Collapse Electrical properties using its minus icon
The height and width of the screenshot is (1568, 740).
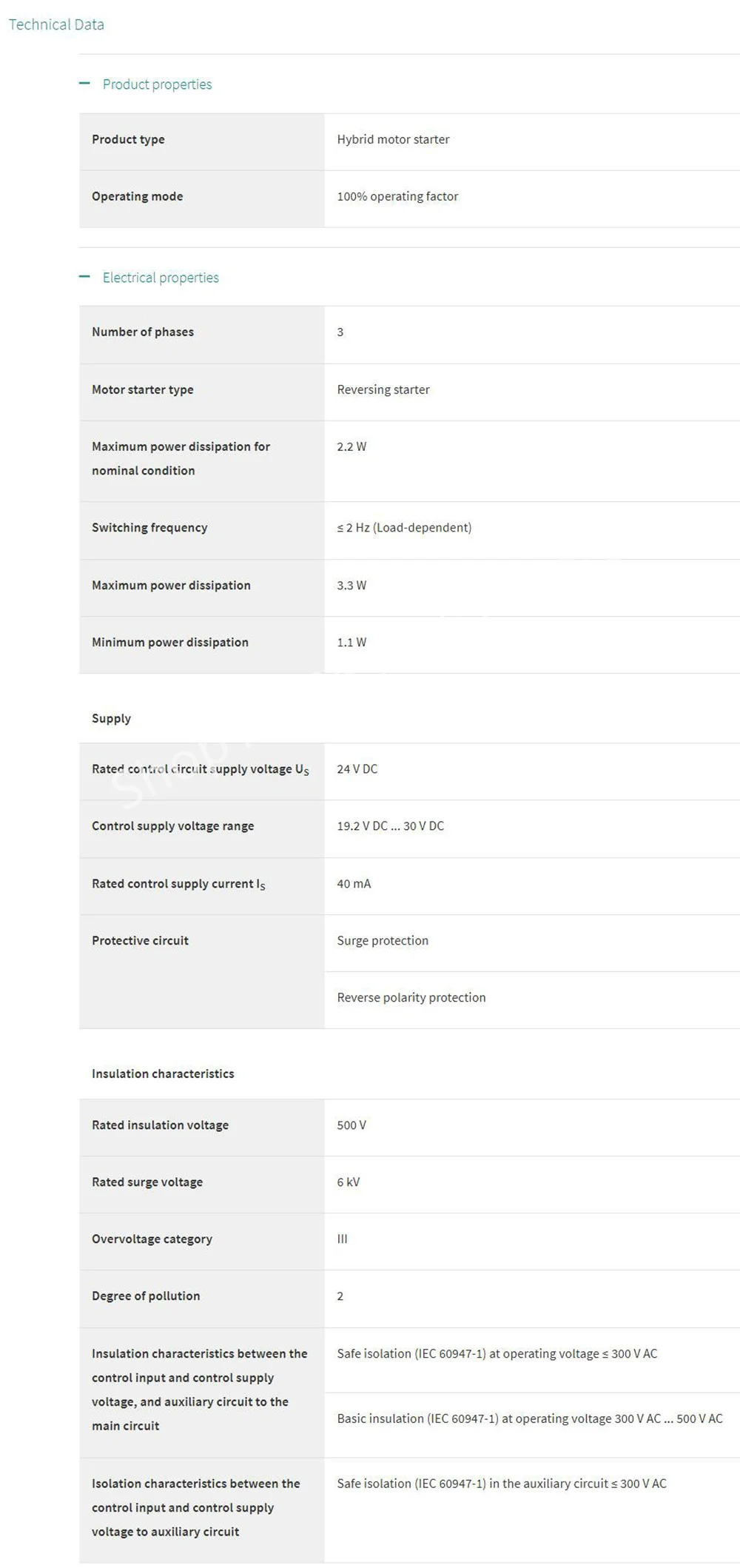[x=84, y=277]
